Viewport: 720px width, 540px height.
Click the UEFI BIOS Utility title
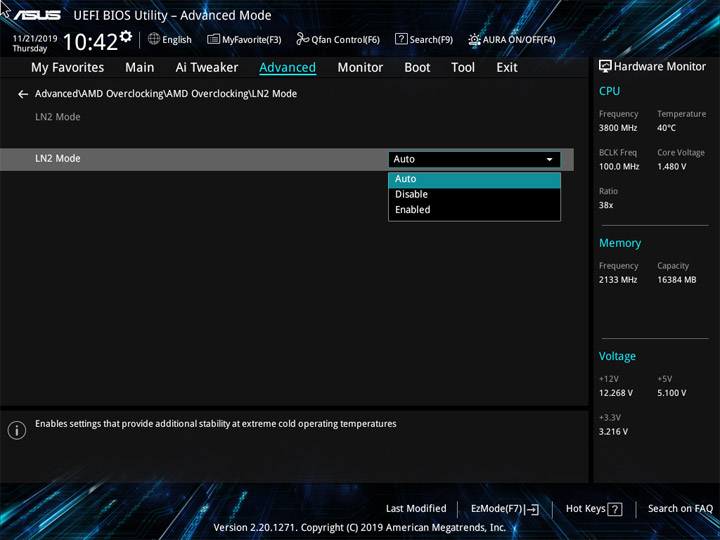(x=172, y=16)
